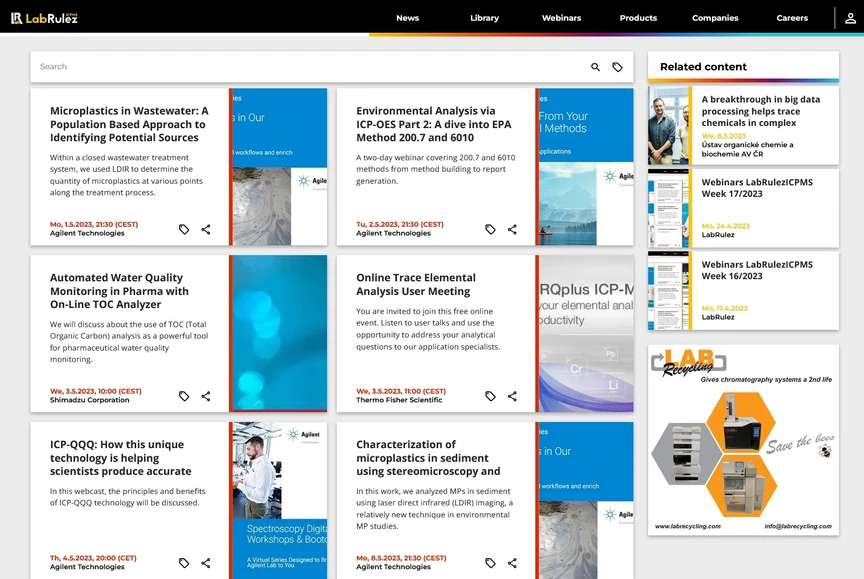Viewport: 864px width, 579px height.
Task: Click Ústav organické chemie a biochemie AV ČR
Action: (x=747, y=149)
